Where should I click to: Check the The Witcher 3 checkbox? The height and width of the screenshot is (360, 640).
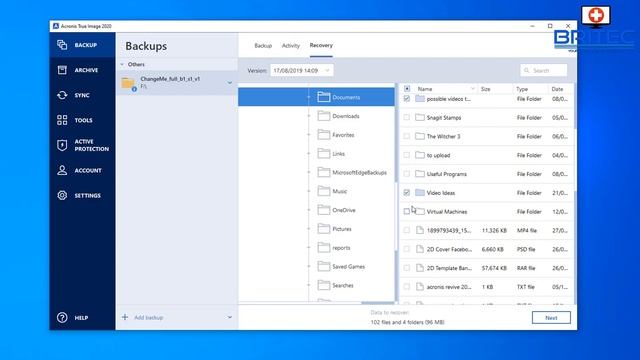coord(407,136)
